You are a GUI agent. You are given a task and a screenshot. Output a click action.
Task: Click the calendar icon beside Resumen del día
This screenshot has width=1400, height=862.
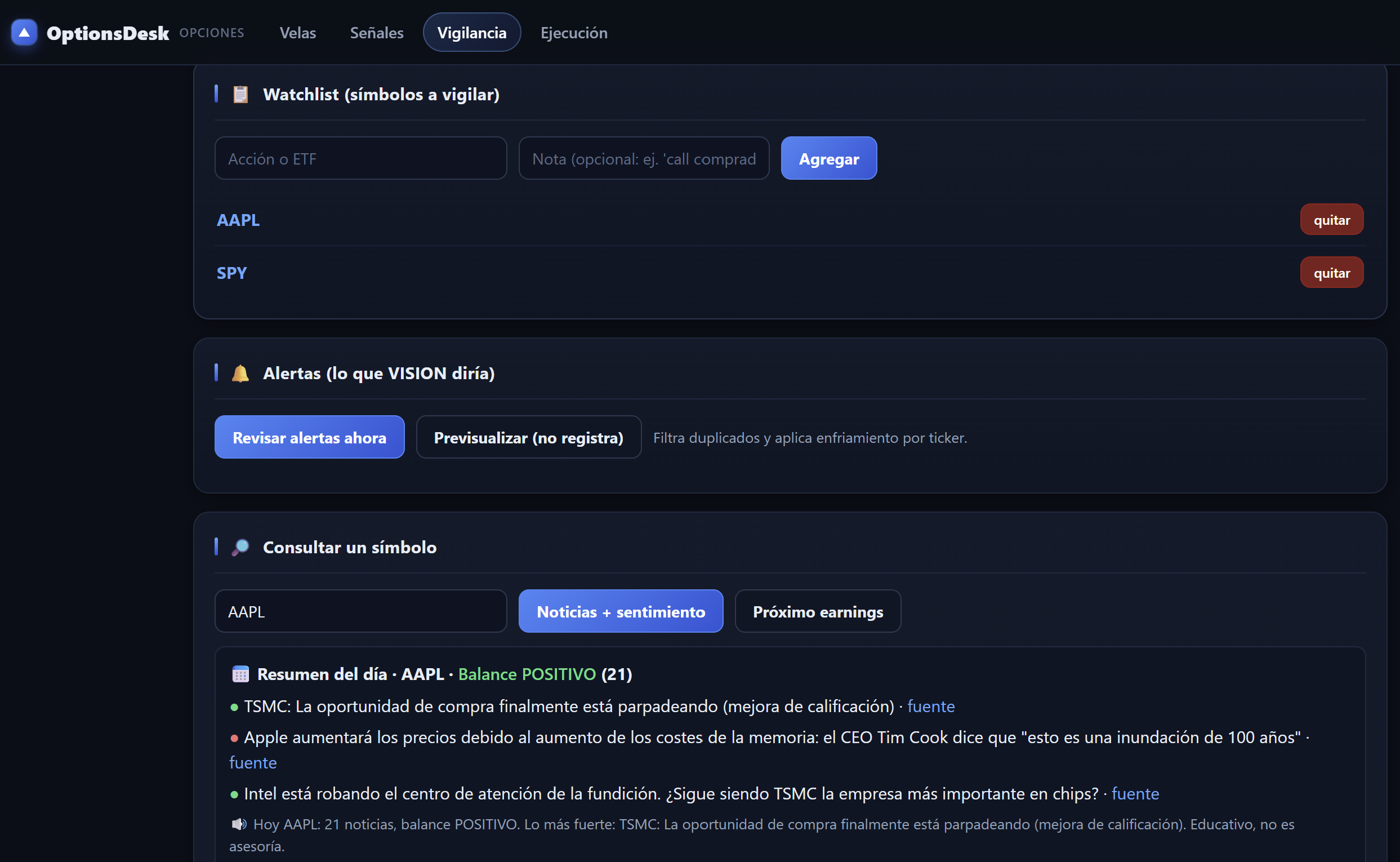[x=240, y=674]
